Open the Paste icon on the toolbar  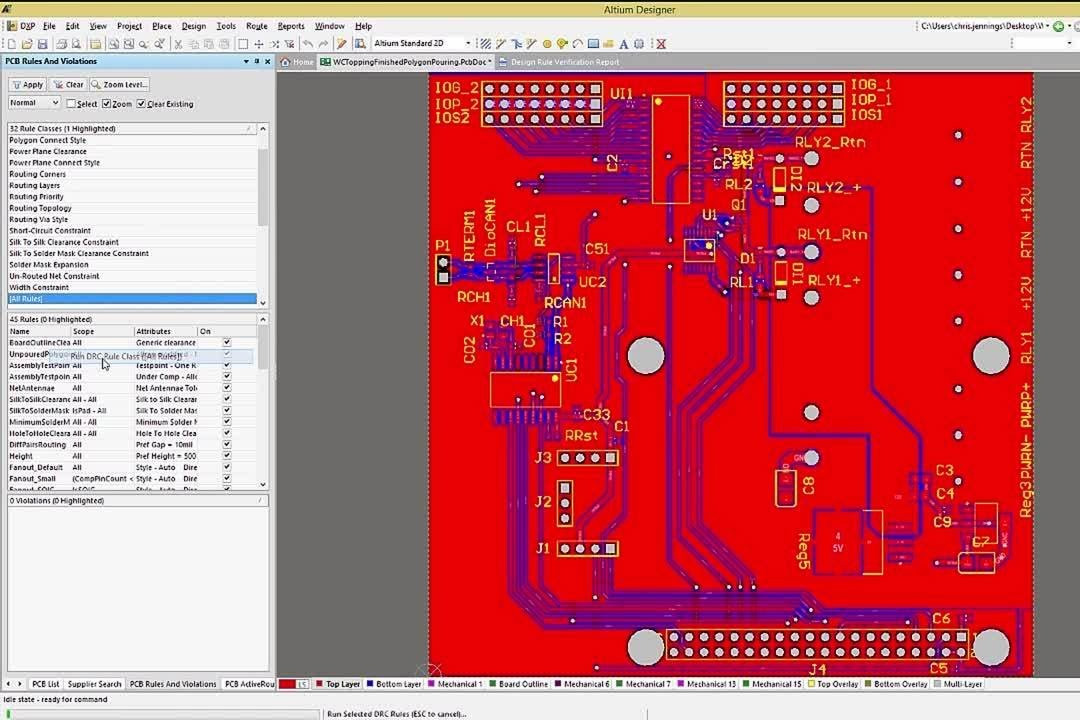tap(207, 43)
